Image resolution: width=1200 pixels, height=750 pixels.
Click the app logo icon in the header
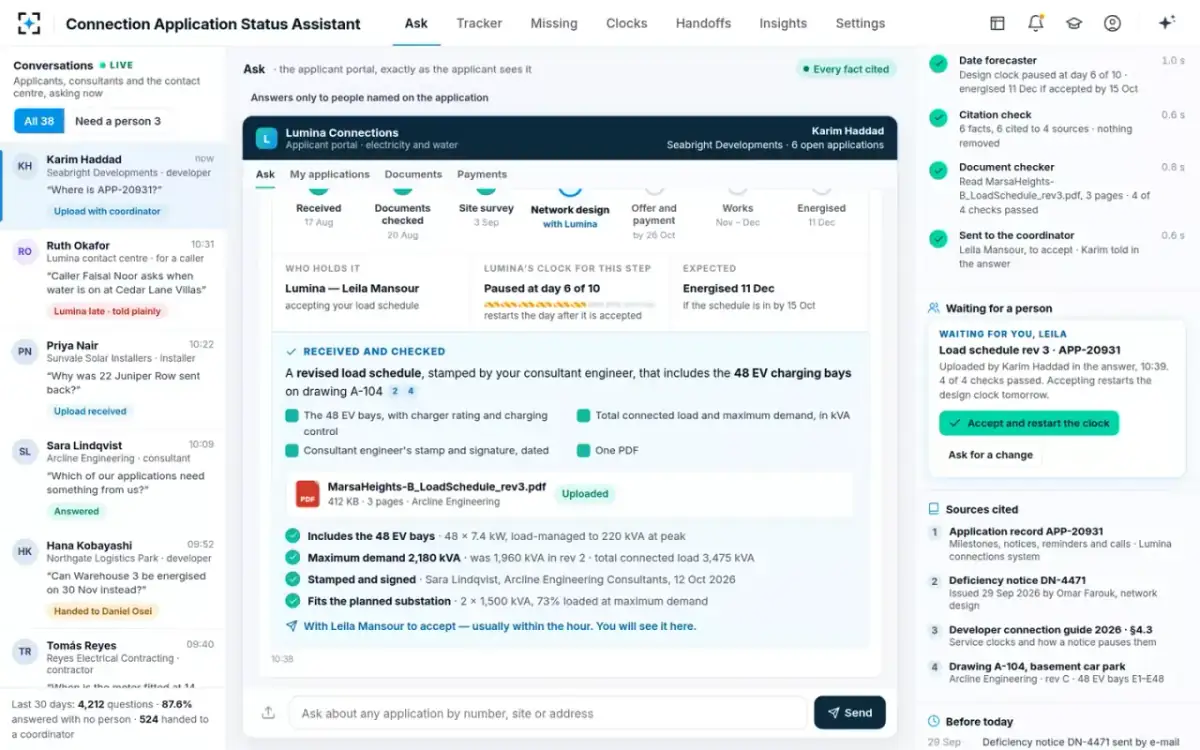point(29,23)
